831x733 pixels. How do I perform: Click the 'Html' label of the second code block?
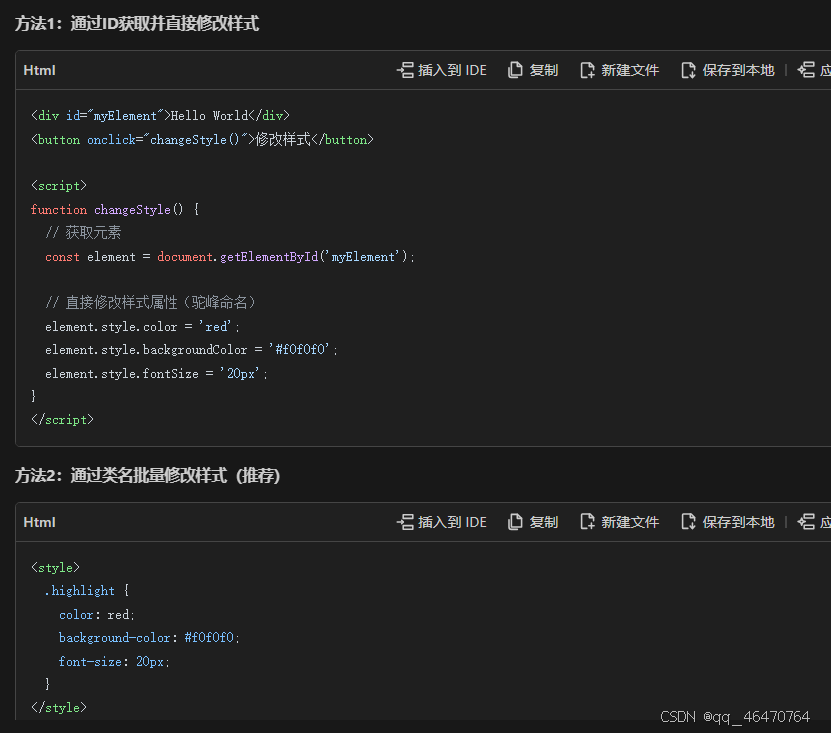[39, 522]
